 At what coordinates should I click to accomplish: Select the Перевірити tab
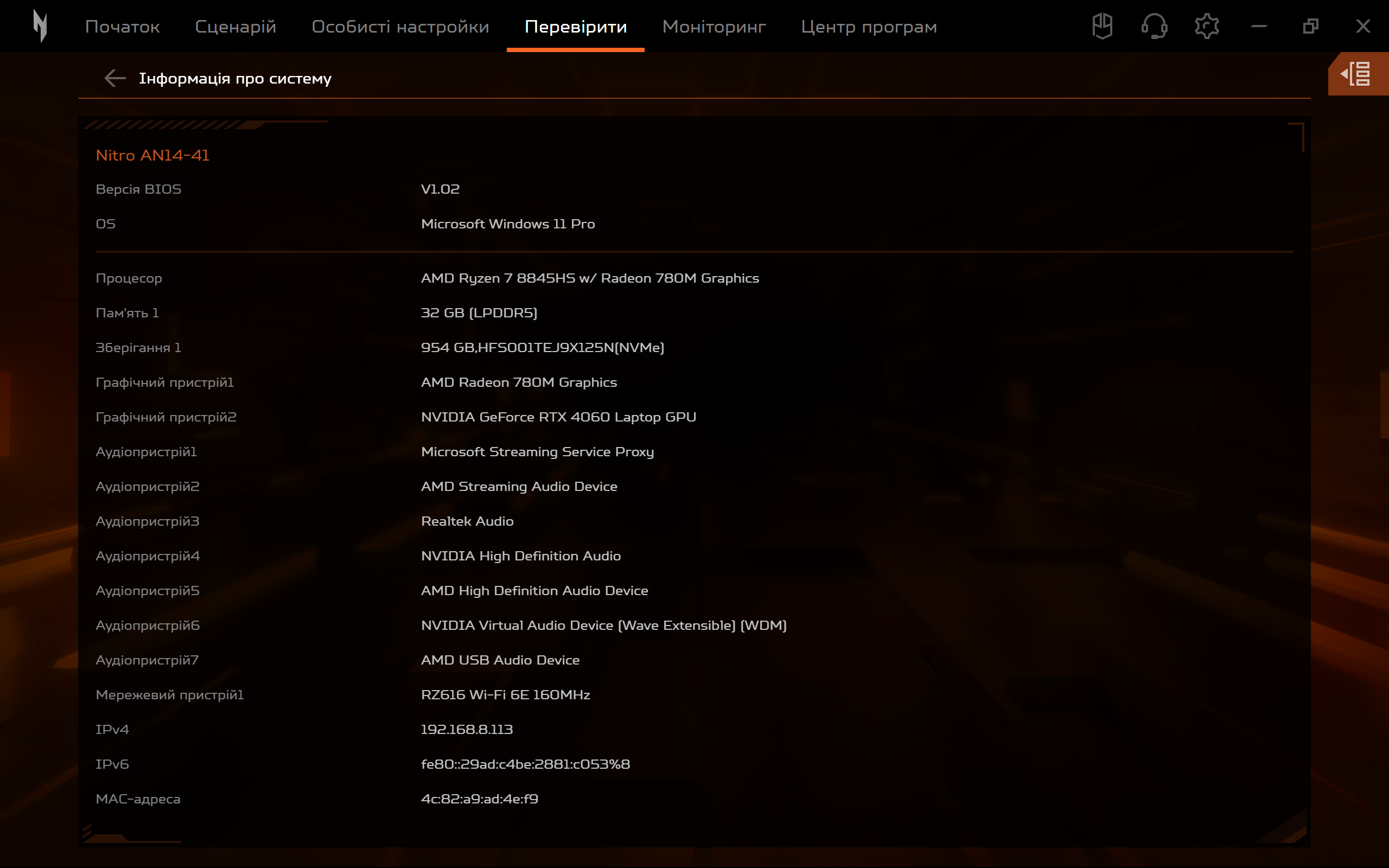576,27
